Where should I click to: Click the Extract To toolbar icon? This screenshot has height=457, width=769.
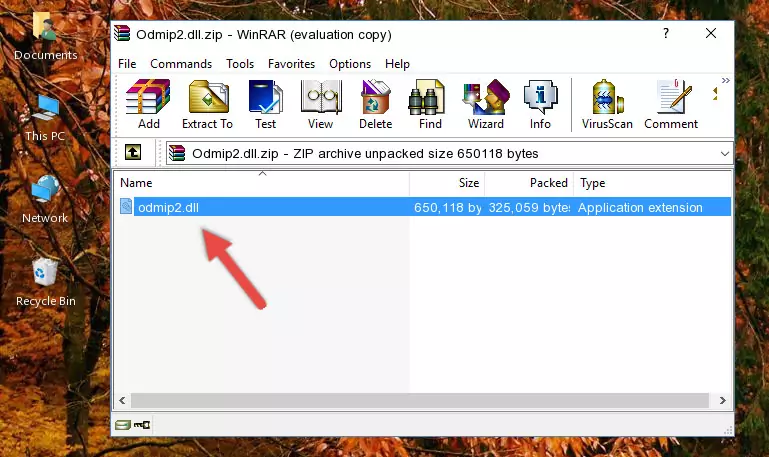[x=207, y=104]
